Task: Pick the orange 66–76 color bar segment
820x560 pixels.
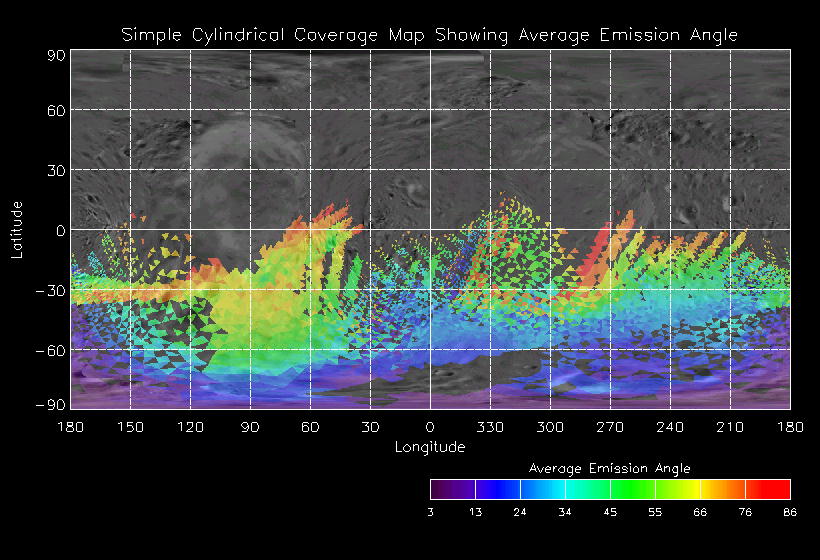Action: click(x=723, y=489)
